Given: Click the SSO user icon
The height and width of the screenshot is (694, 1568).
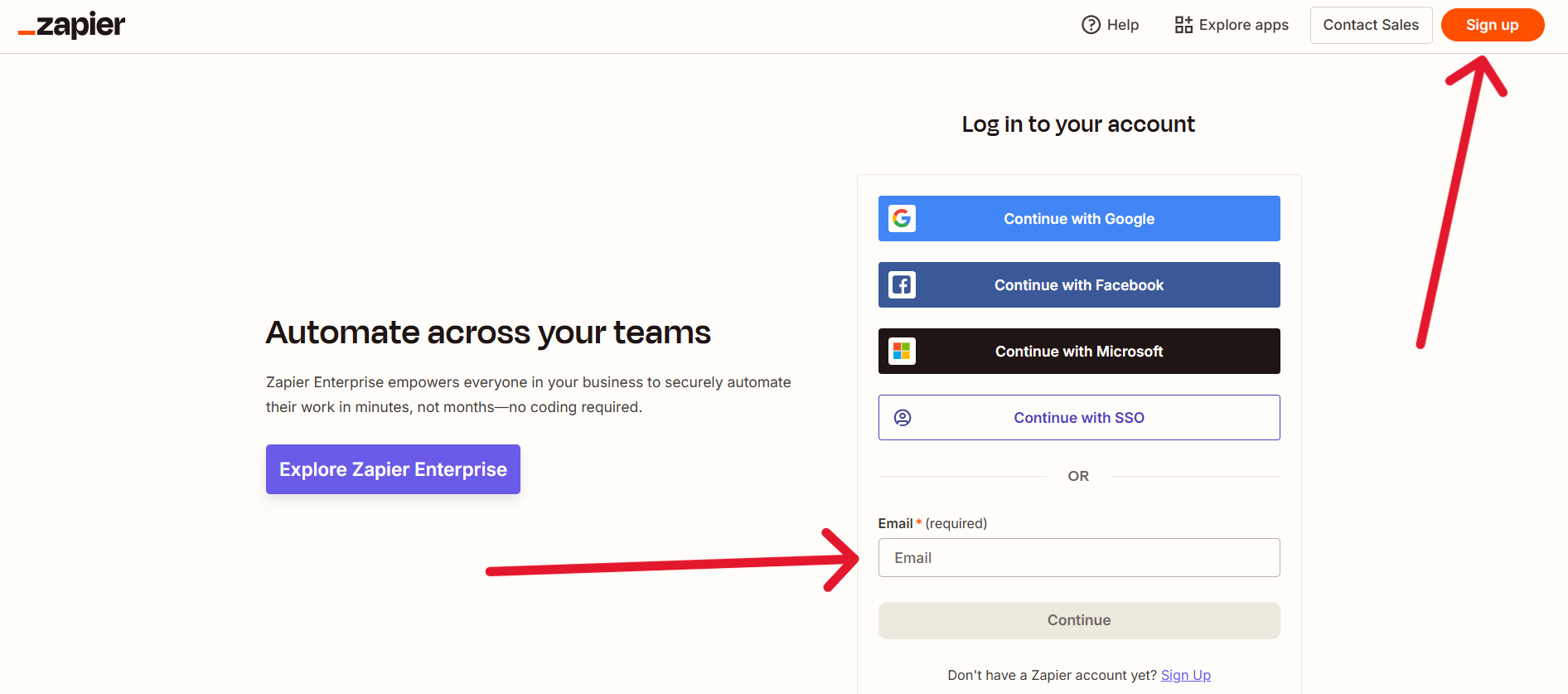Looking at the screenshot, I should [903, 418].
